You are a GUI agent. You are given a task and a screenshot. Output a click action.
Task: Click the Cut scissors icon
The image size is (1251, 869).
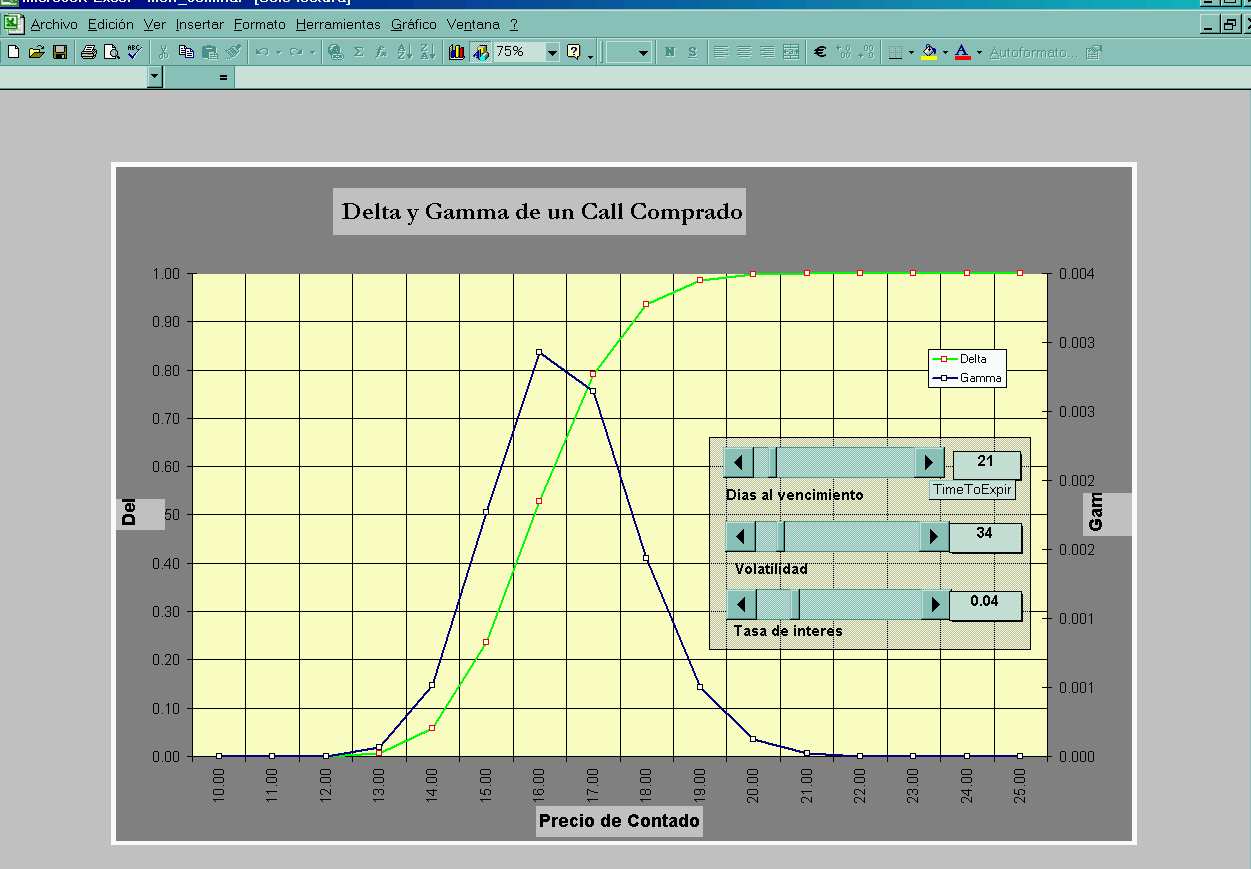point(163,52)
